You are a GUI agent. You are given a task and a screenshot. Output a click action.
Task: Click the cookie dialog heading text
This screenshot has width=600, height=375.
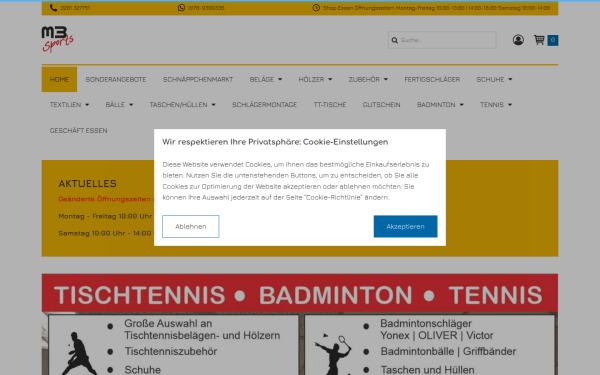pyautogui.click(x=275, y=142)
